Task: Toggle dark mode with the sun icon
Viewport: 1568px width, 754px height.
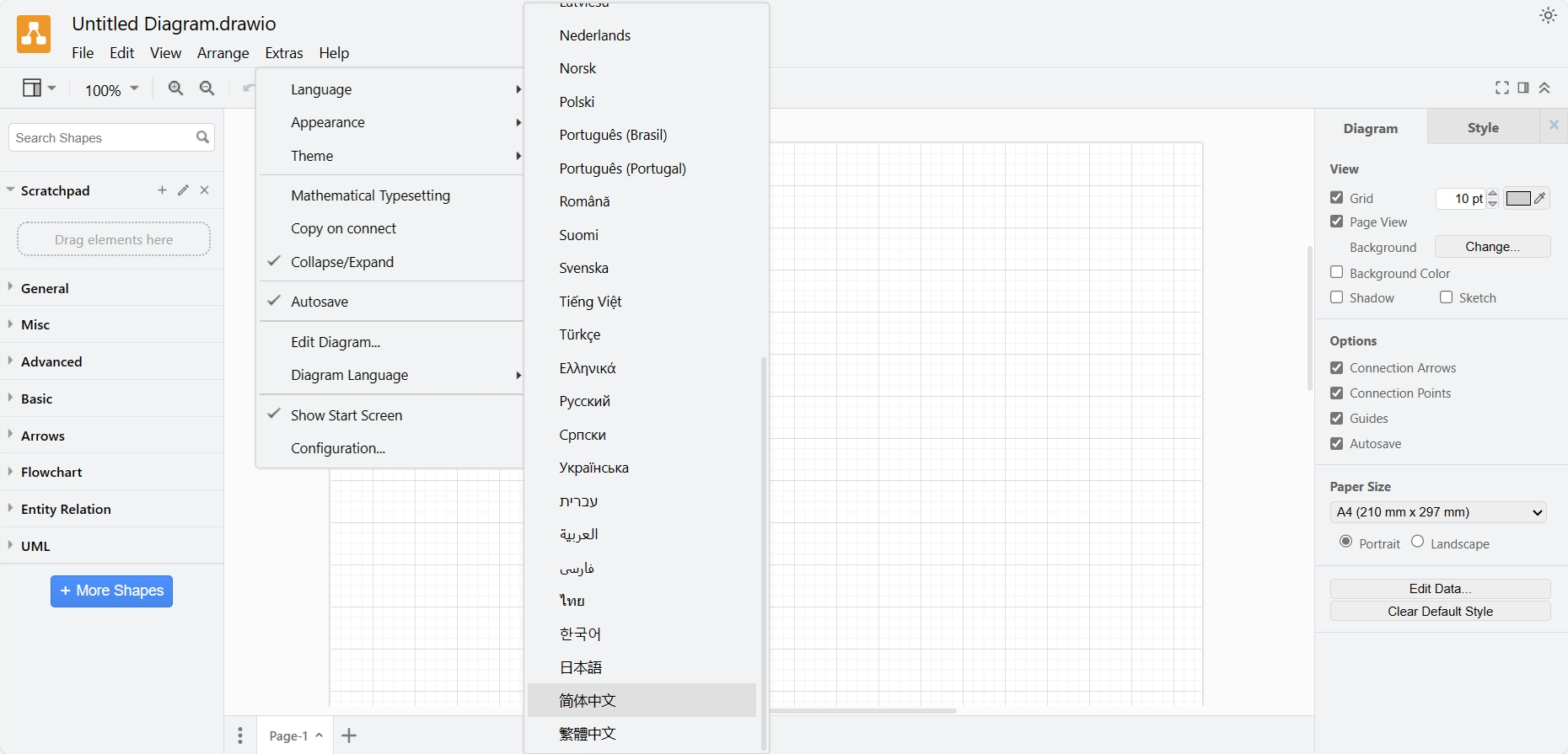Action: tap(1548, 15)
